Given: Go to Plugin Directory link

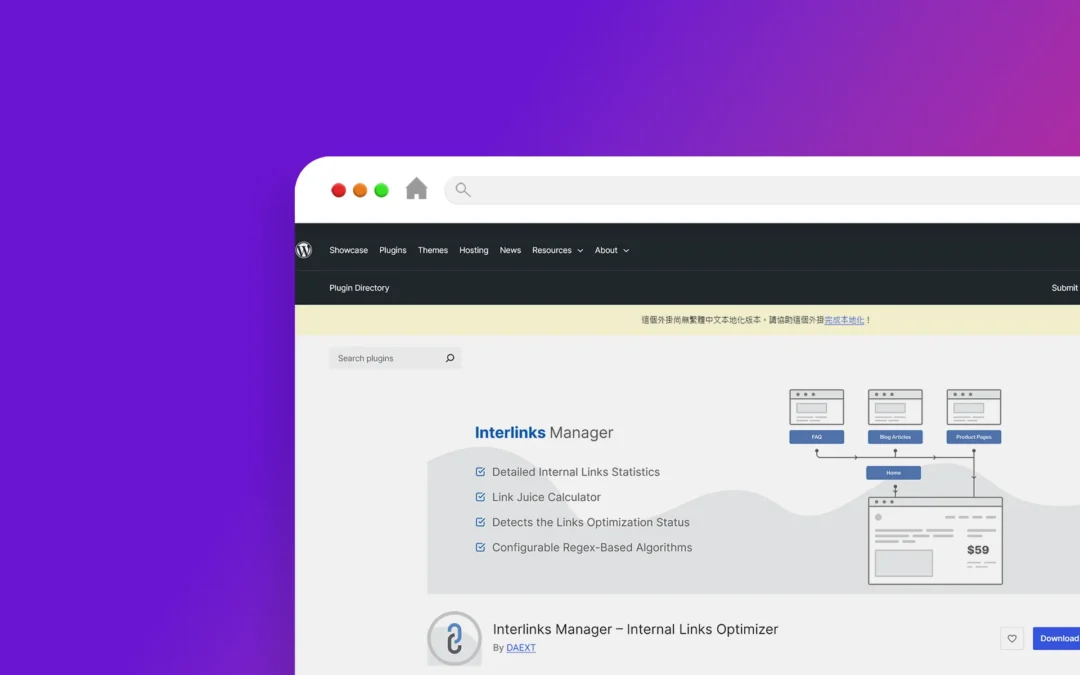Looking at the screenshot, I should tap(359, 288).
